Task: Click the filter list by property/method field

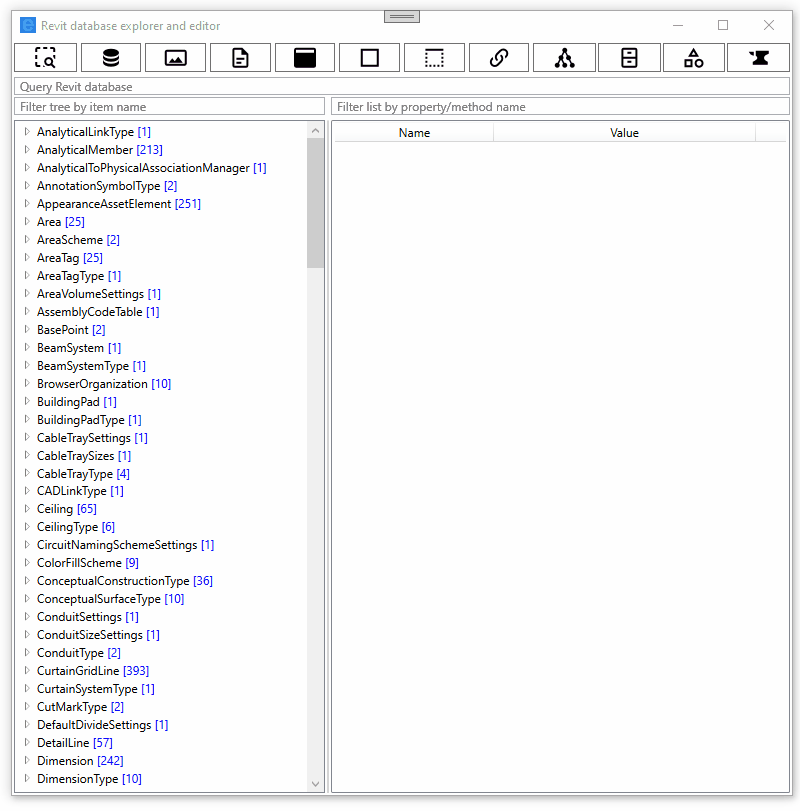Action: coord(560,106)
